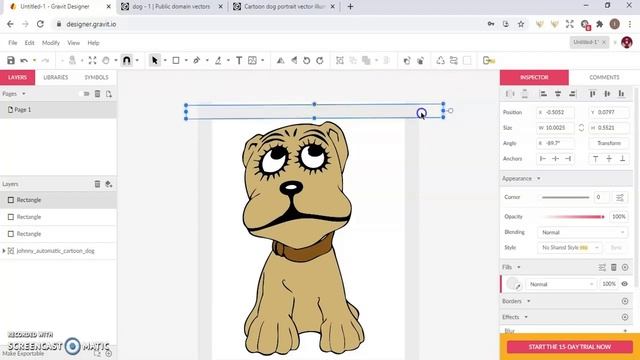Click the Redo arrow icon
The image size is (640, 360).
(45, 60)
